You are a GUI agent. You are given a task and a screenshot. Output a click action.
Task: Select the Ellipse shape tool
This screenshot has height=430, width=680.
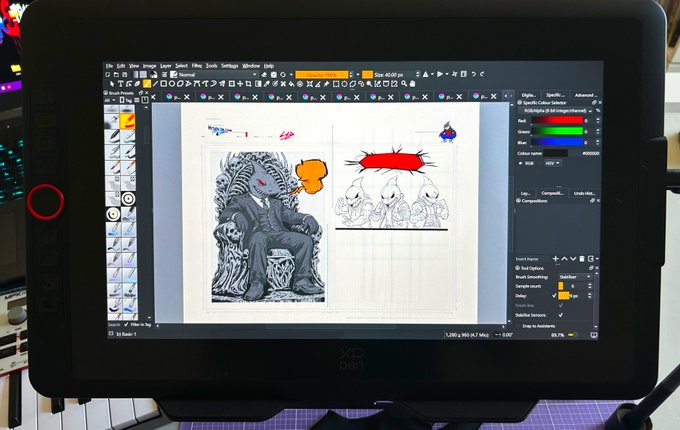pyautogui.click(x=172, y=84)
